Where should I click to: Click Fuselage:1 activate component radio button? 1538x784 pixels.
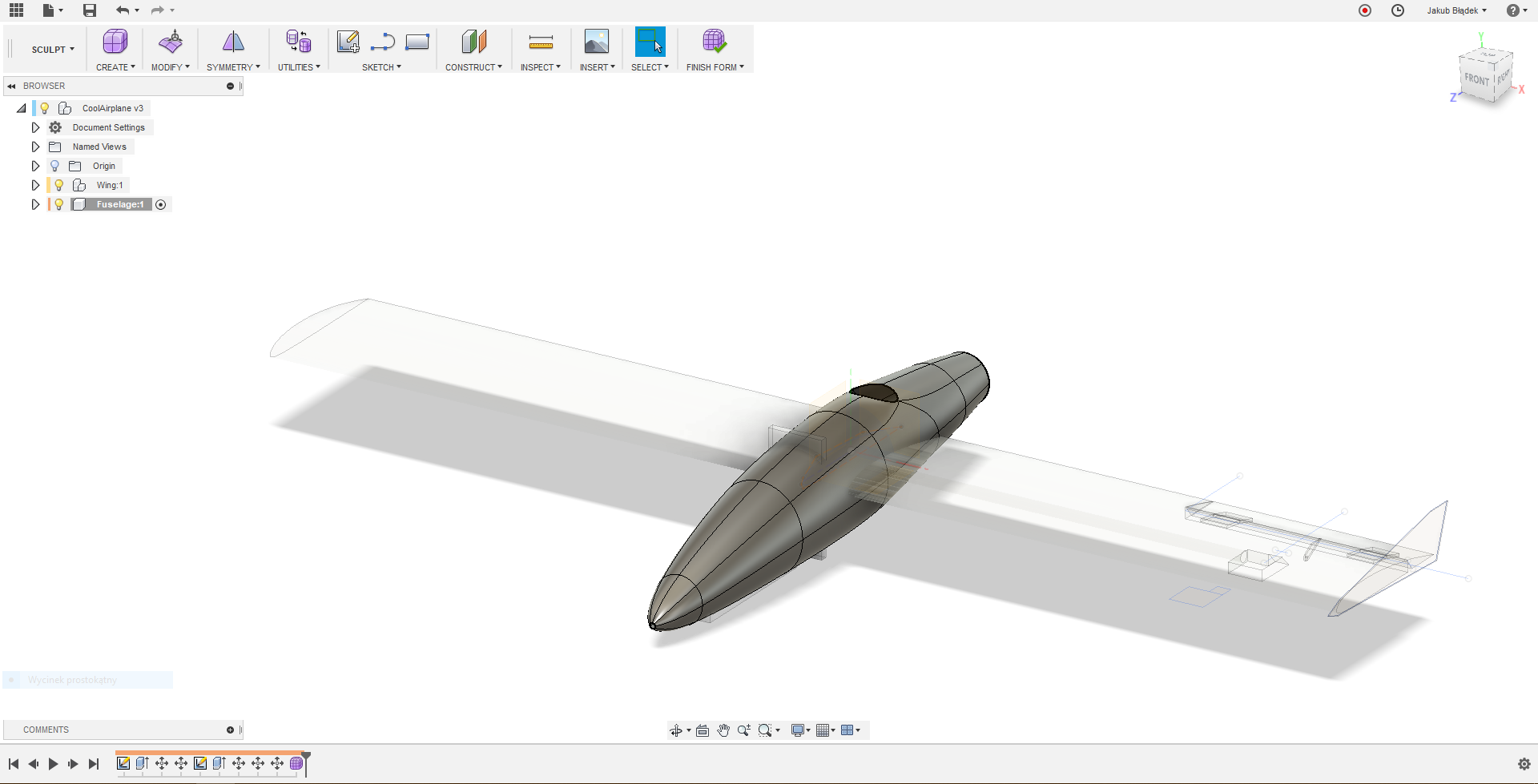point(161,205)
